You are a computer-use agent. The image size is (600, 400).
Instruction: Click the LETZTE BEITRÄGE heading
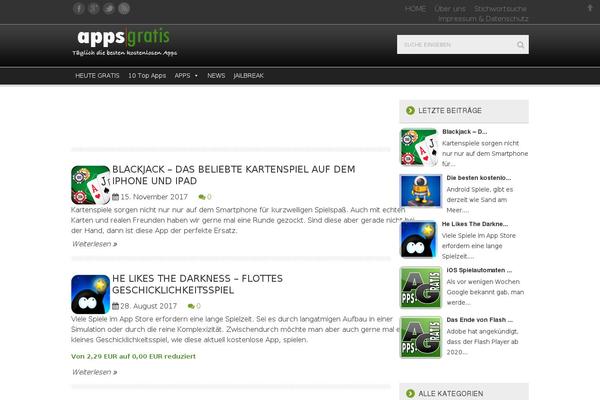450,111
